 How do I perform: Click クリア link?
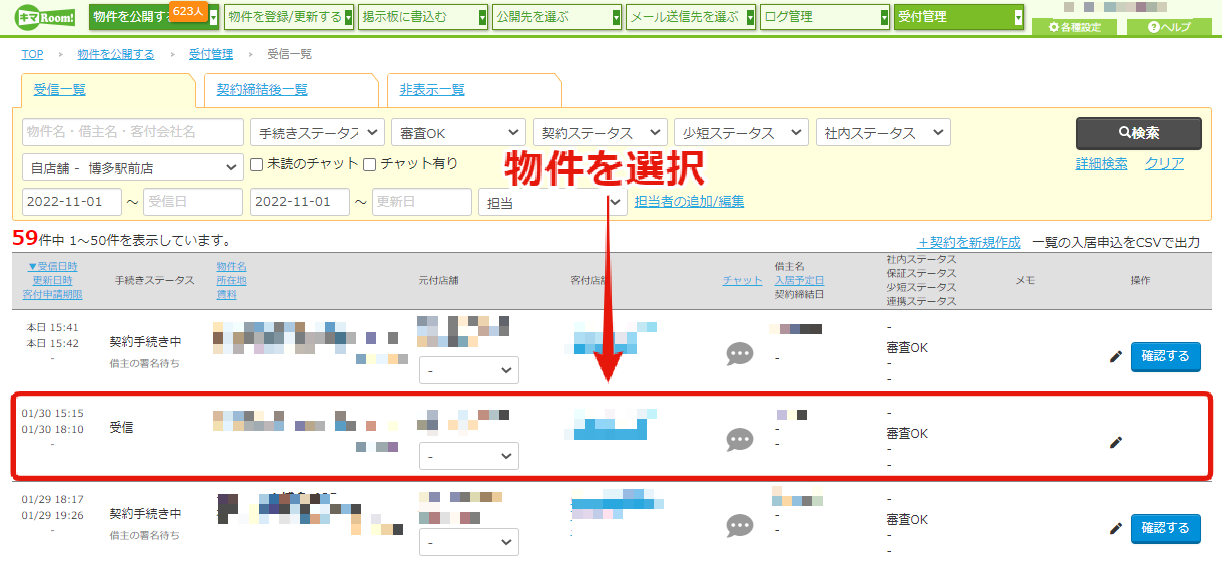1164,164
